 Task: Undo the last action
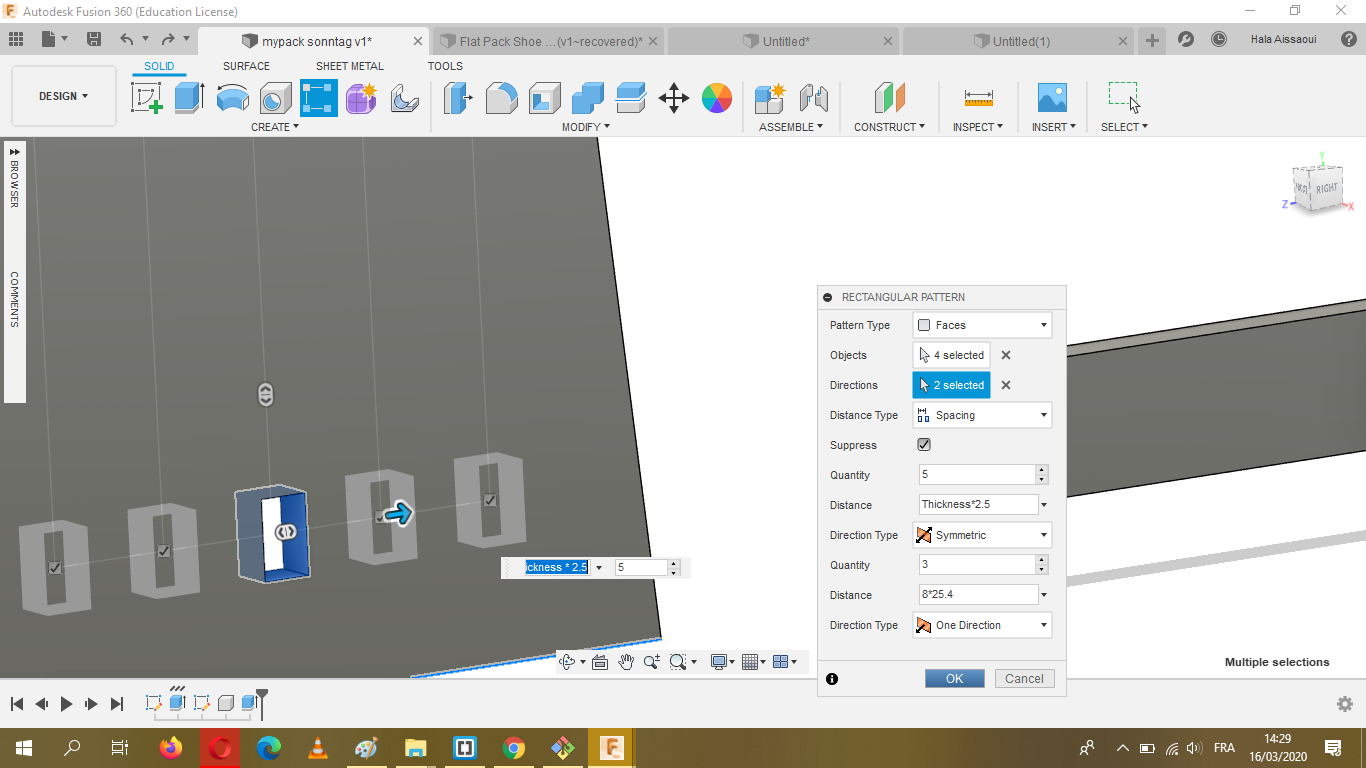(x=126, y=40)
